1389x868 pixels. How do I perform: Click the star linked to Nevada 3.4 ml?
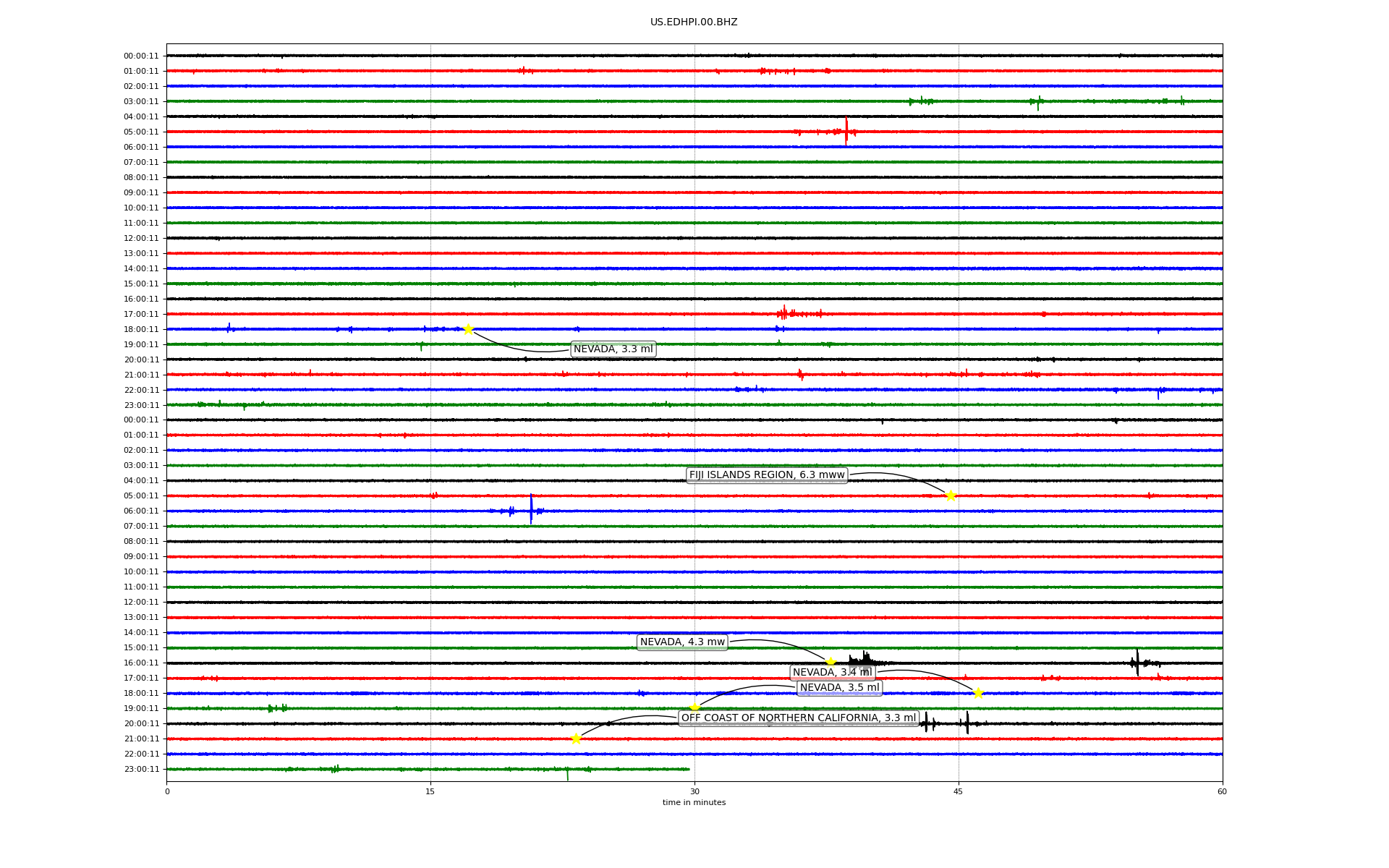point(978,693)
